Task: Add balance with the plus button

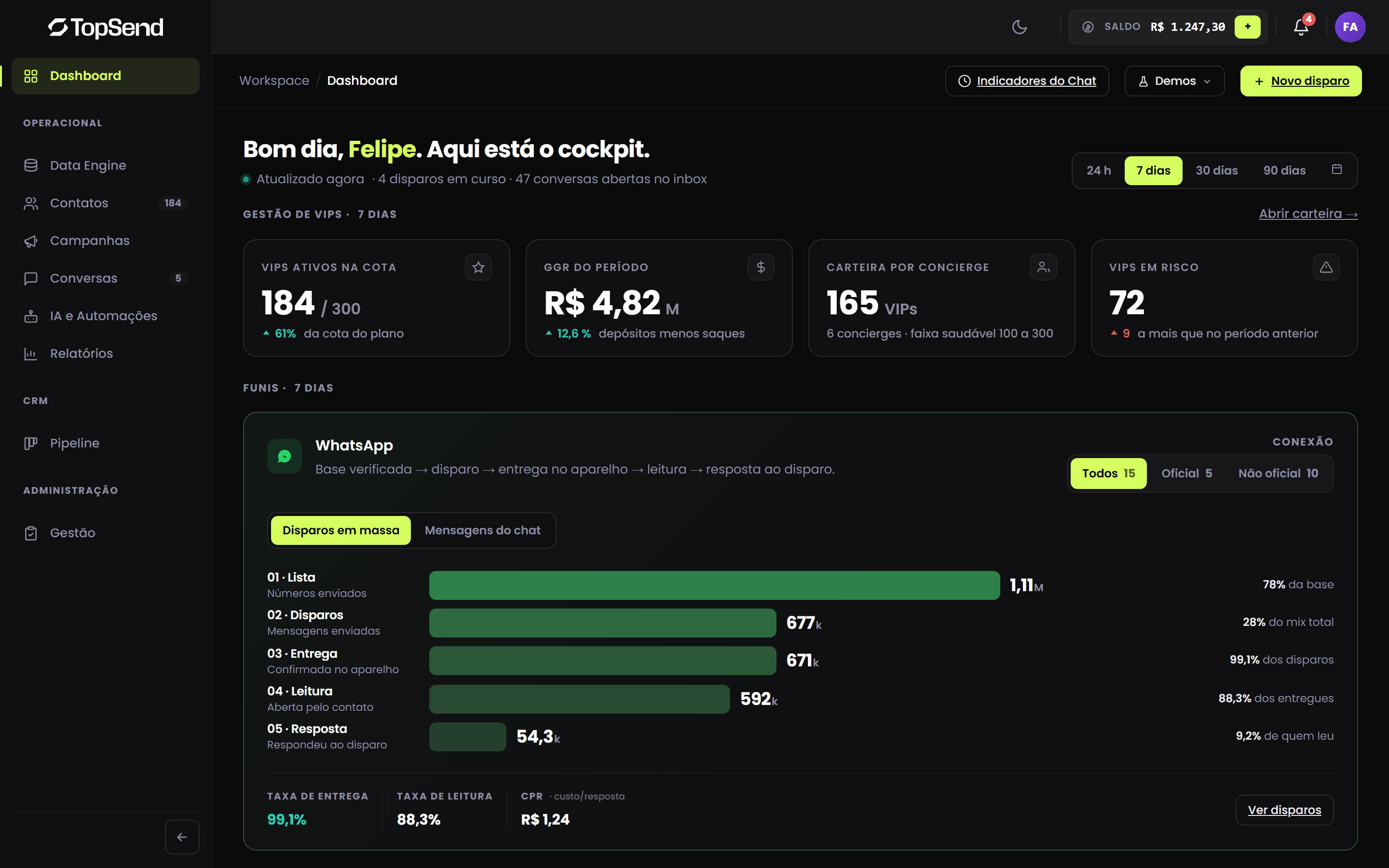Action: pyautogui.click(x=1248, y=27)
